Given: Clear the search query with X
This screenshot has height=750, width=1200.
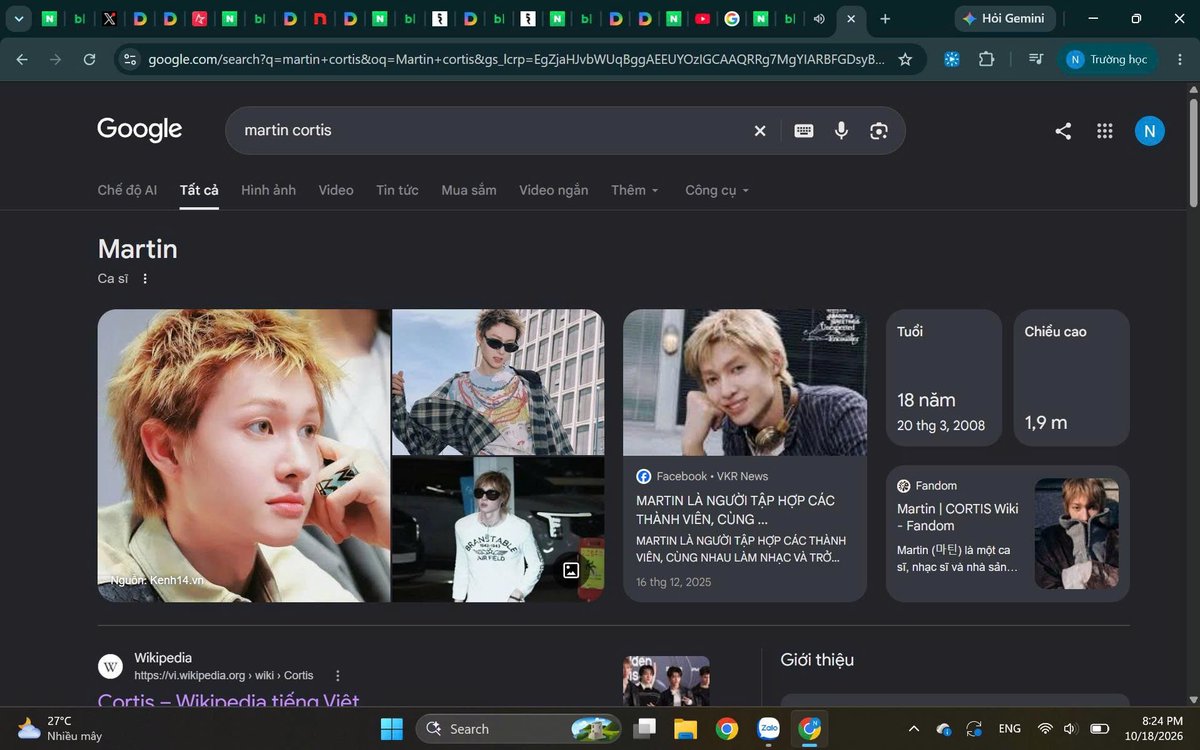Looking at the screenshot, I should [x=760, y=130].
